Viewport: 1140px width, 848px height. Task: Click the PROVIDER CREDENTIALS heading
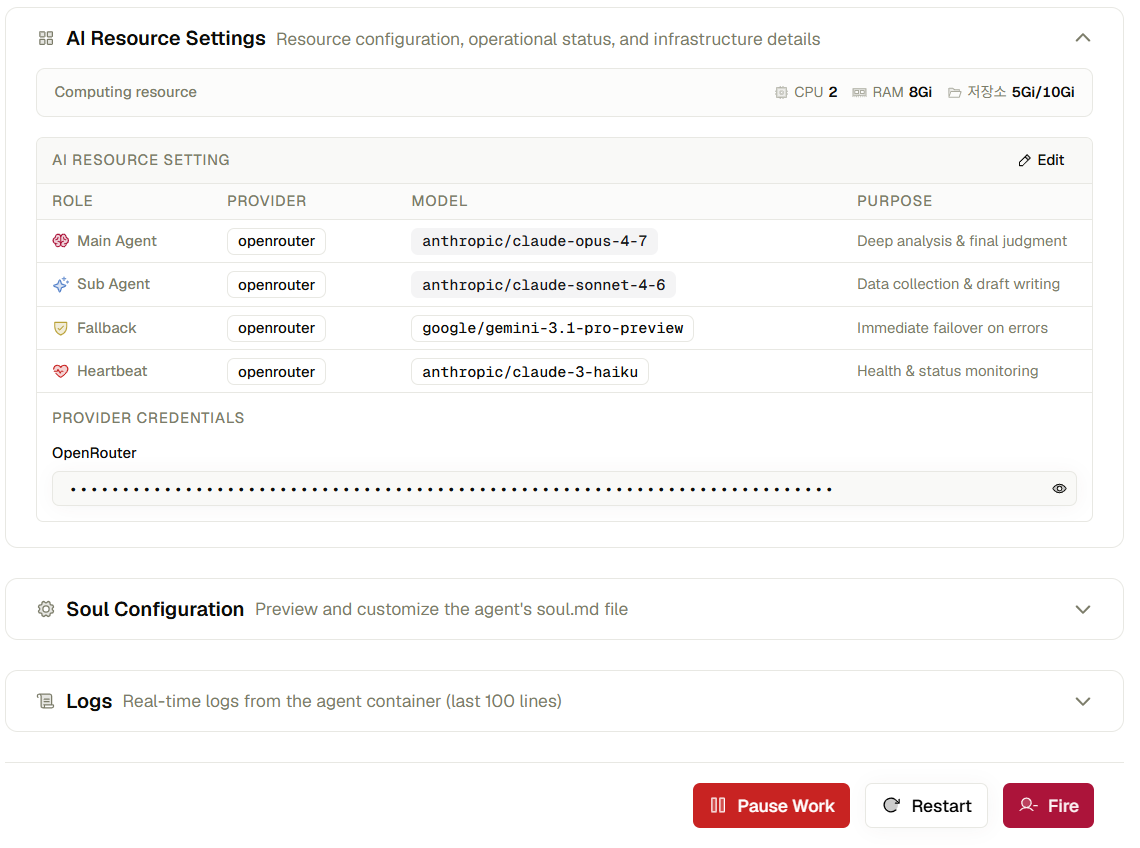(x=148, y=418)
